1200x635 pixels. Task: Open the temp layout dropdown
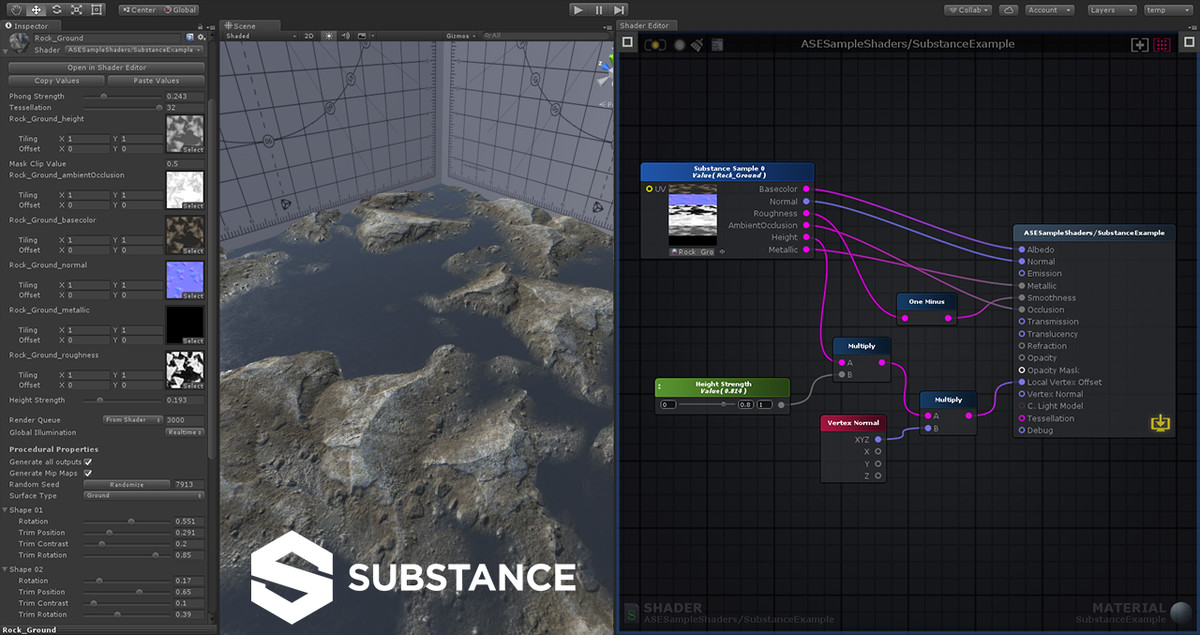click(1167, 9)
